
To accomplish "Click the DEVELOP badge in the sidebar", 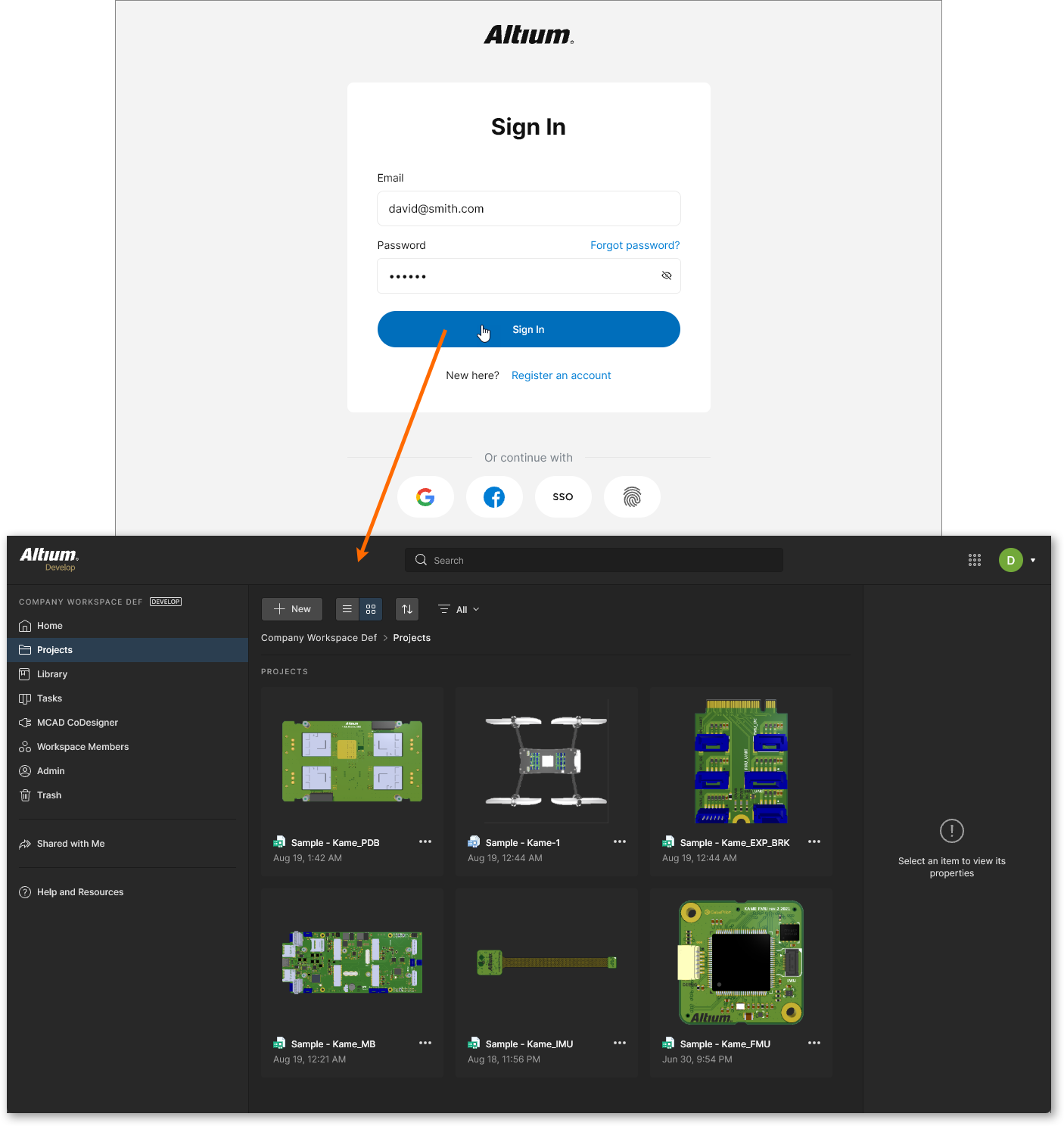I will pyautogui.click(x=166, y=602).
